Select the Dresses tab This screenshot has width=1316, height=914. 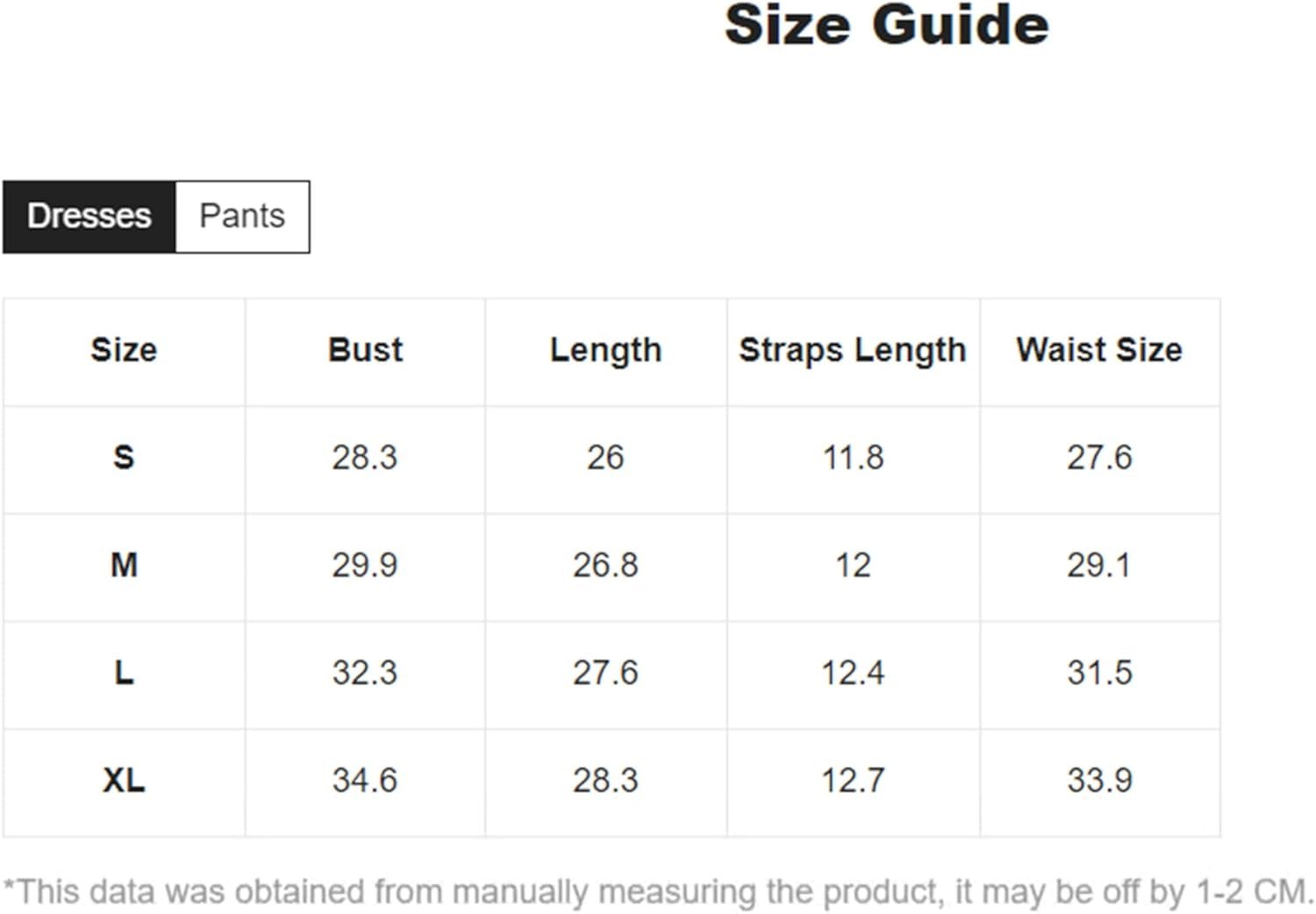(89, 217)
